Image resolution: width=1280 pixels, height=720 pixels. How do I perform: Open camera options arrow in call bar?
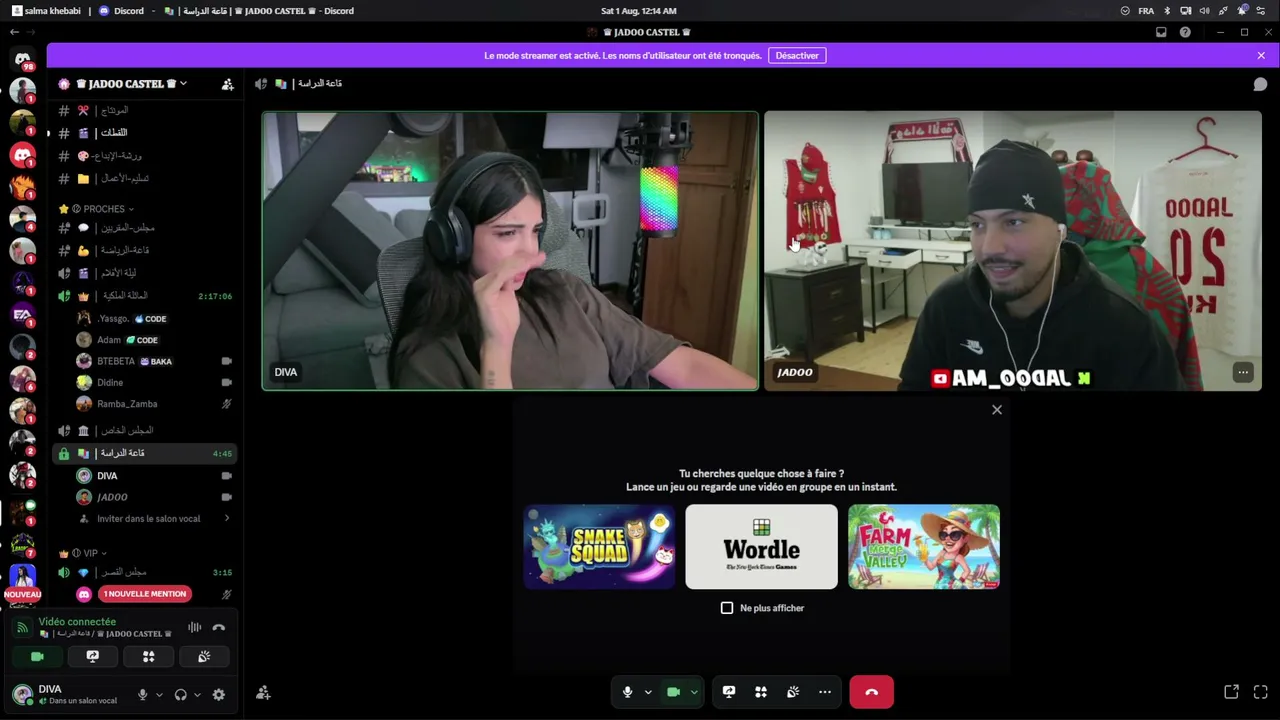pyautogui.click(x=694, y=692)
